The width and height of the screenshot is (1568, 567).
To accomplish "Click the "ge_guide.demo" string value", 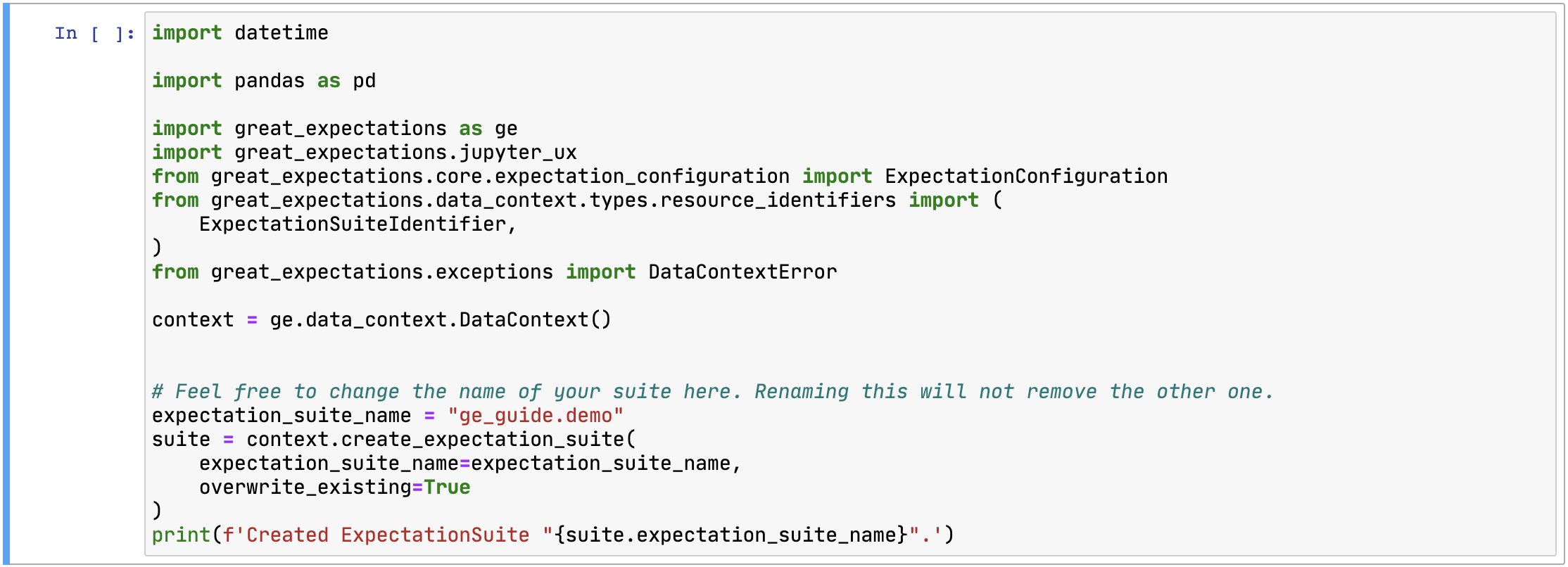I will point(536,416).
